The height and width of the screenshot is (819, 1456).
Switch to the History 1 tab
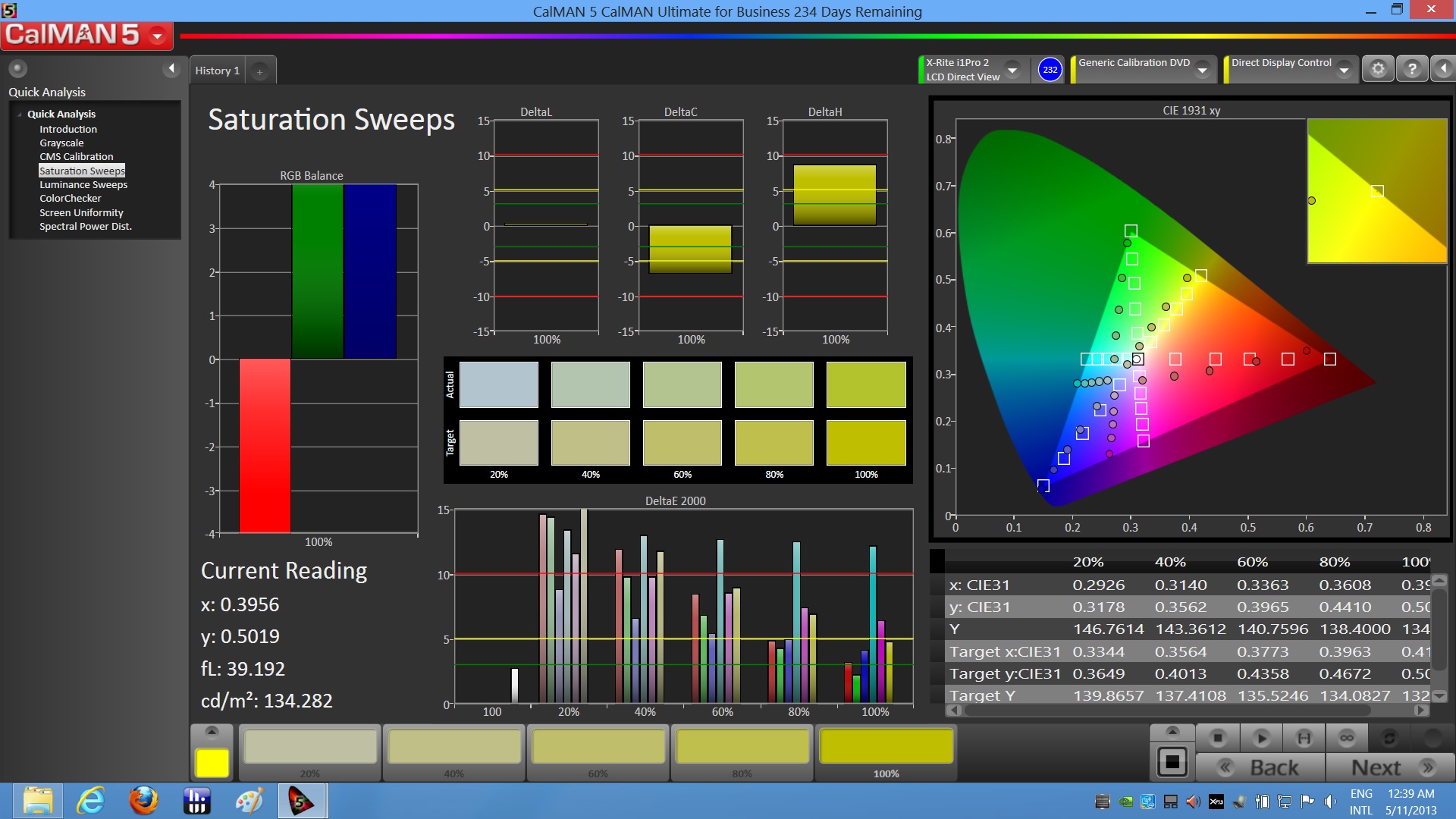point(217,71)
